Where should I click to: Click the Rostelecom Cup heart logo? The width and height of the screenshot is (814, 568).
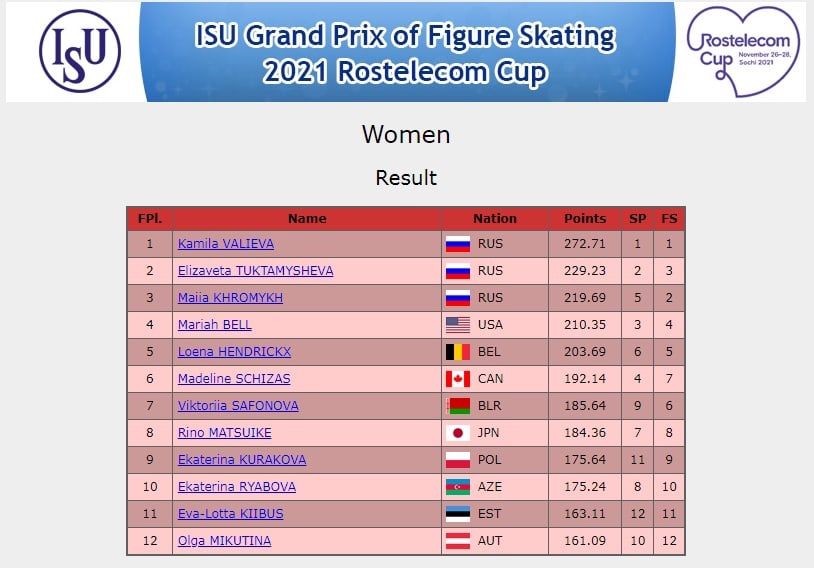[743, 51]
